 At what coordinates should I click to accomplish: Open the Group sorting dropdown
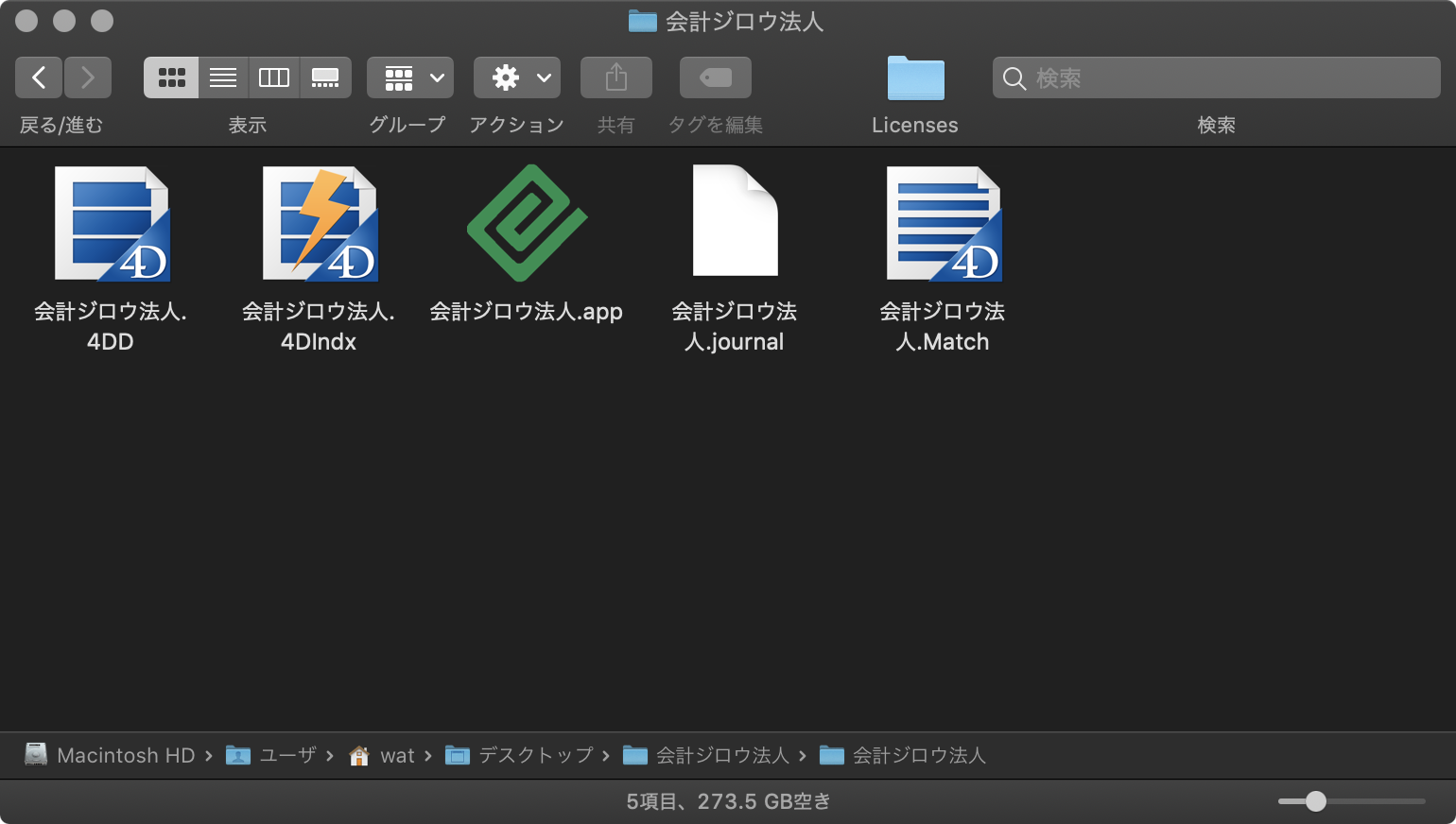pos(410,77)
